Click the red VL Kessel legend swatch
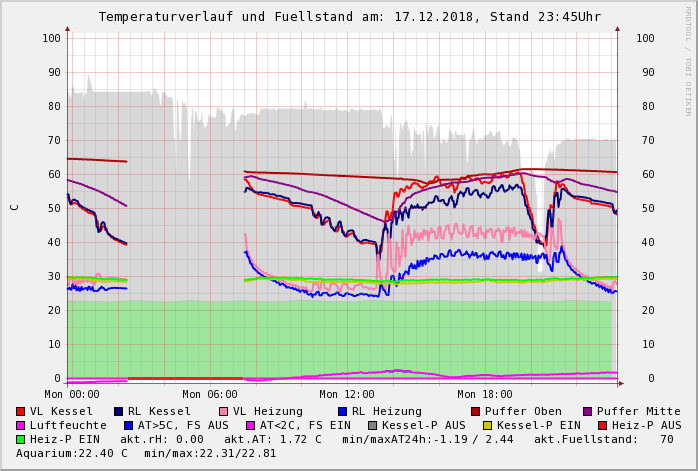The image size is (698, 471). coord(20,411)
